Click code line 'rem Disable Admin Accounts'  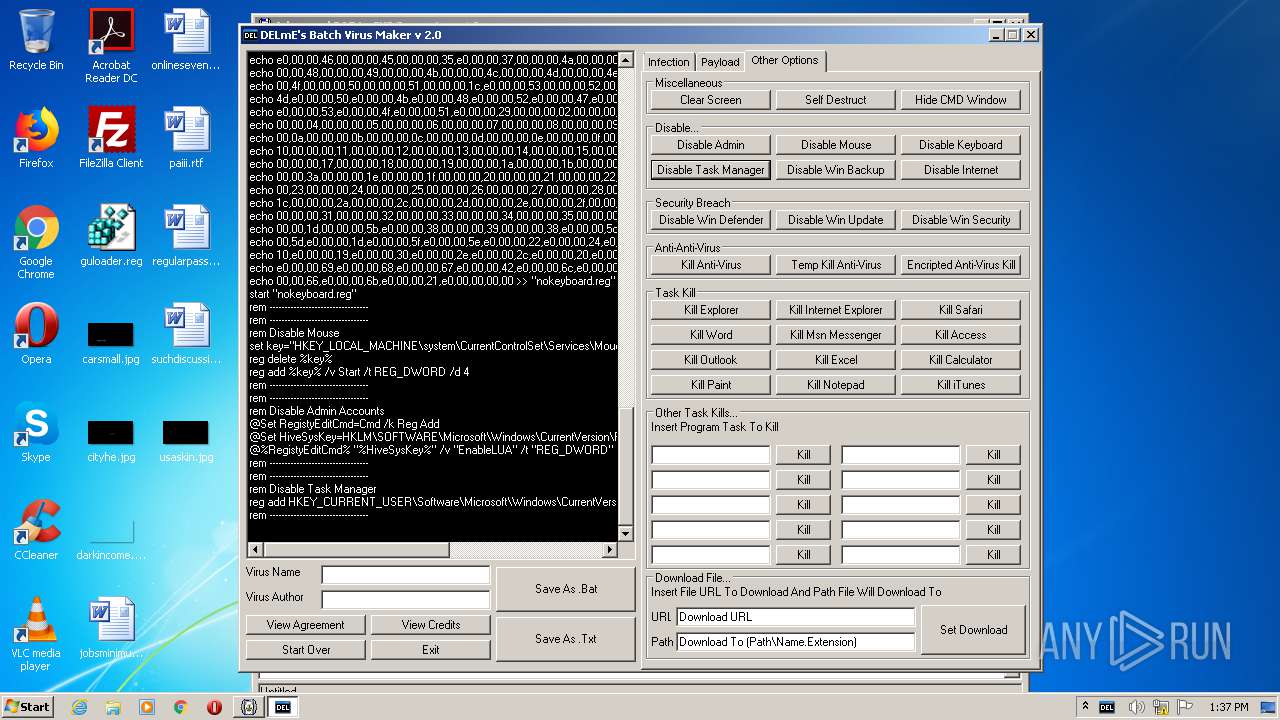316,411
